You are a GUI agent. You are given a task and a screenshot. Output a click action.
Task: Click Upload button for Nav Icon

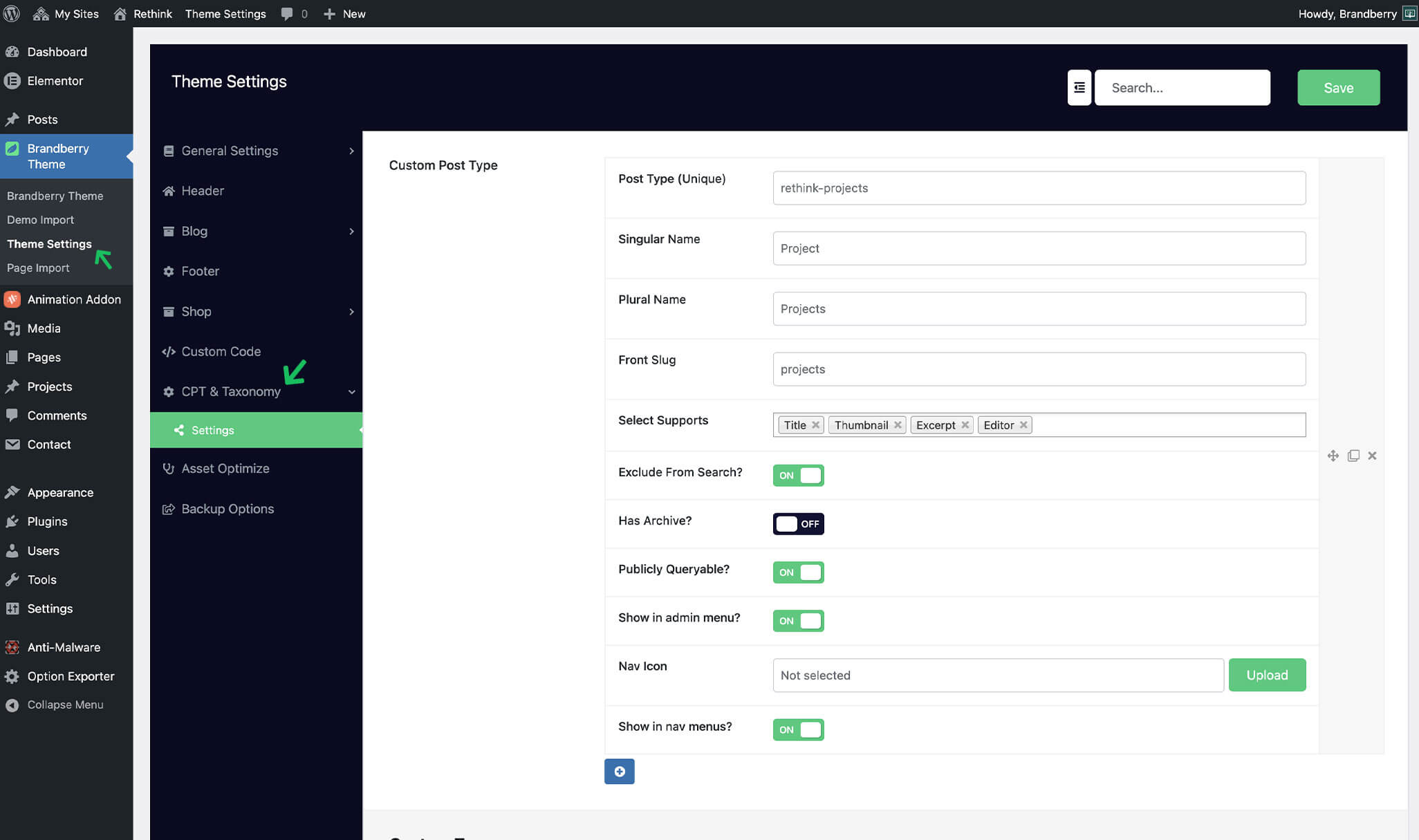tap(1267, 675)
